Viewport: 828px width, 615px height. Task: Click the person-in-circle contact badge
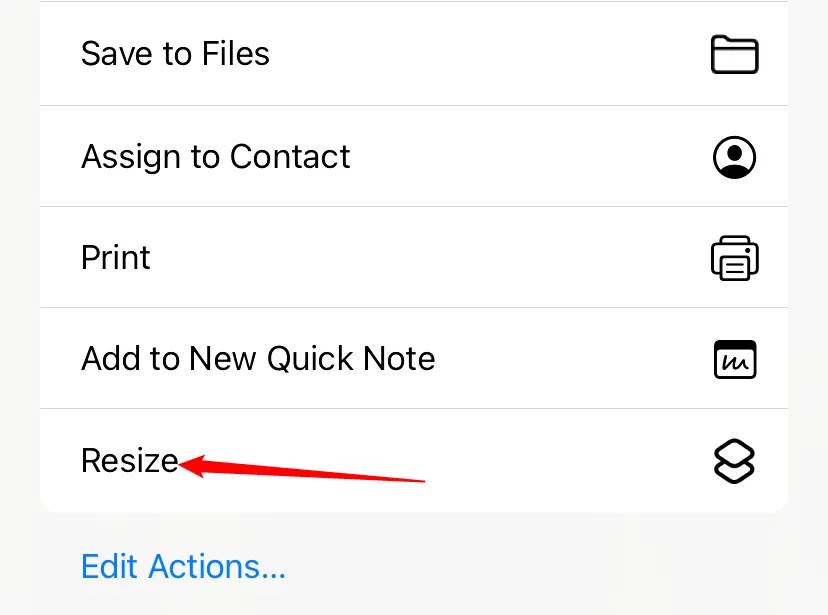coord(734,157)
